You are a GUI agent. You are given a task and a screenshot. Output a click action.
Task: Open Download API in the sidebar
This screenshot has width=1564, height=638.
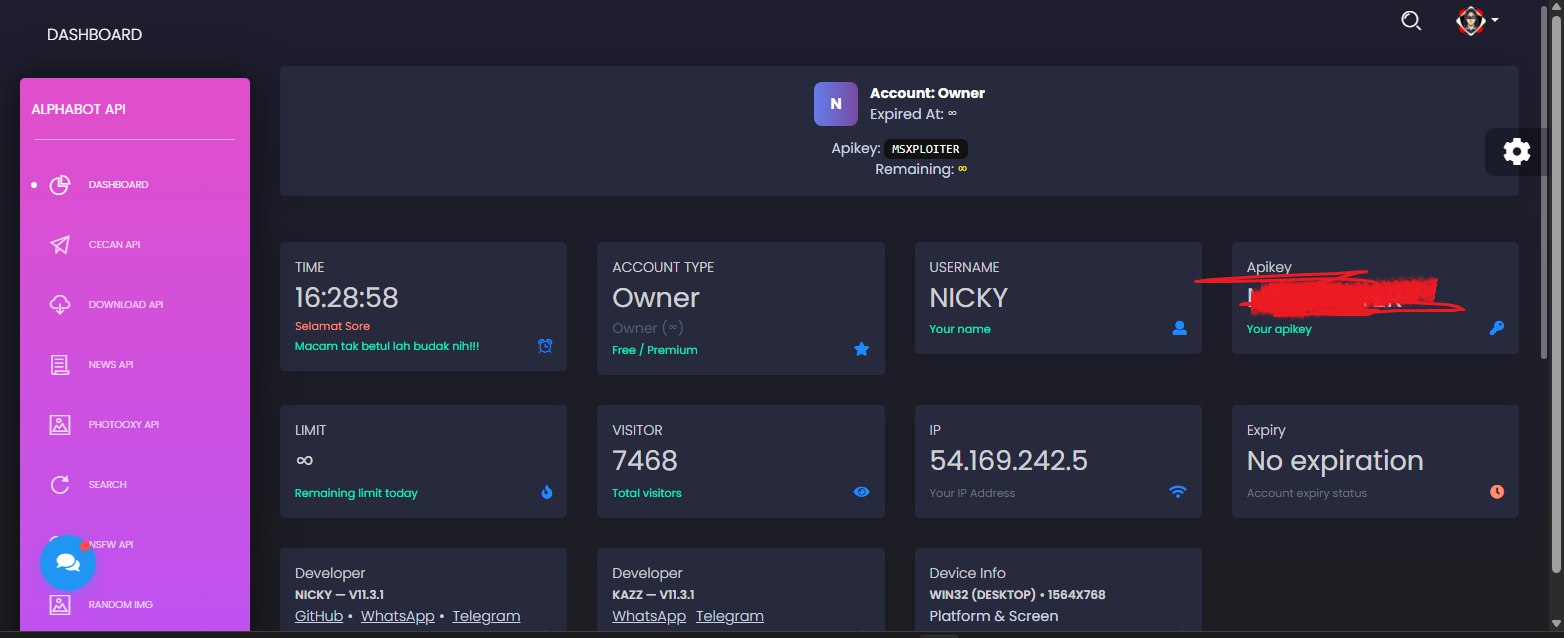click(x=125, y=305)
